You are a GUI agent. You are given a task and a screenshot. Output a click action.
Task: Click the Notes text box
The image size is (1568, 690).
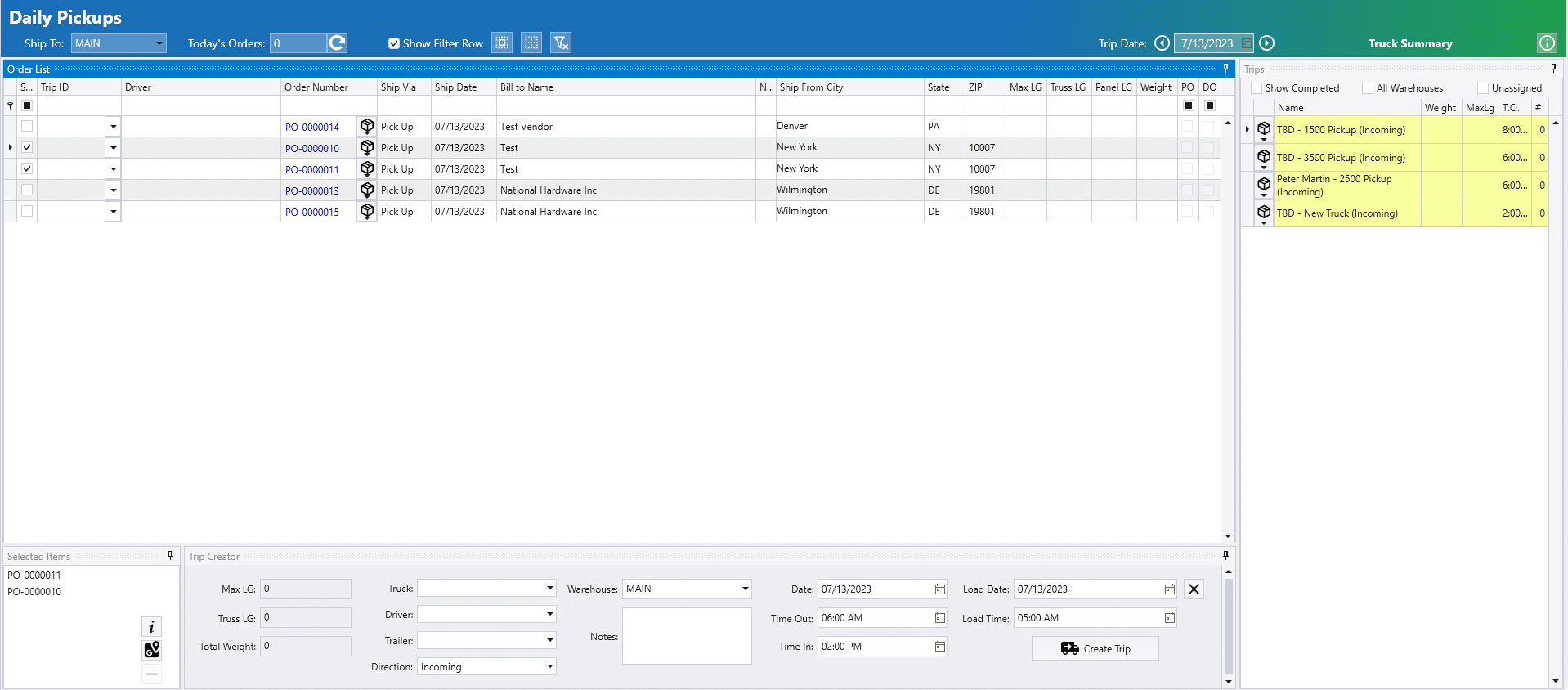tap(686, 635)
